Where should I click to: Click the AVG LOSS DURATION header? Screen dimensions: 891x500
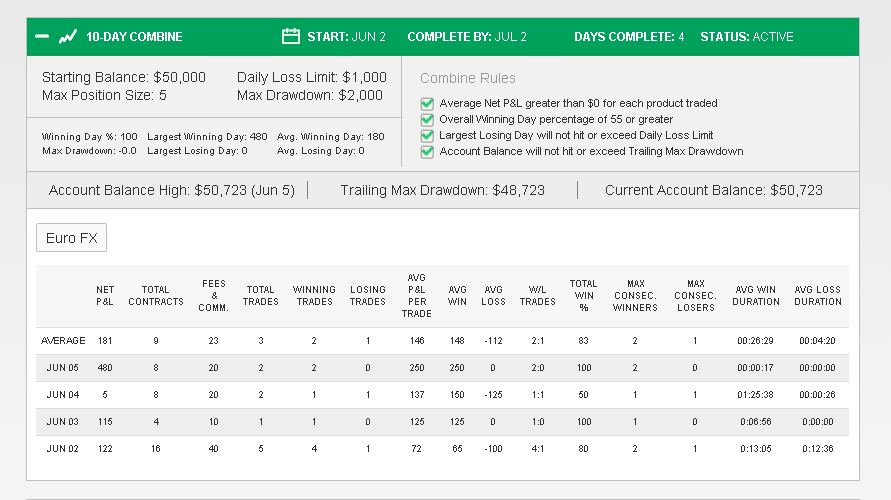coord(818,295)
